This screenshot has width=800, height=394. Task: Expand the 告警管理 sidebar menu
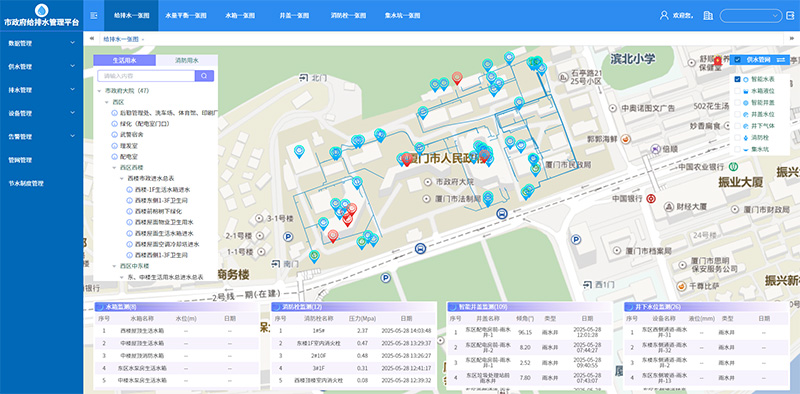(41, 137)
